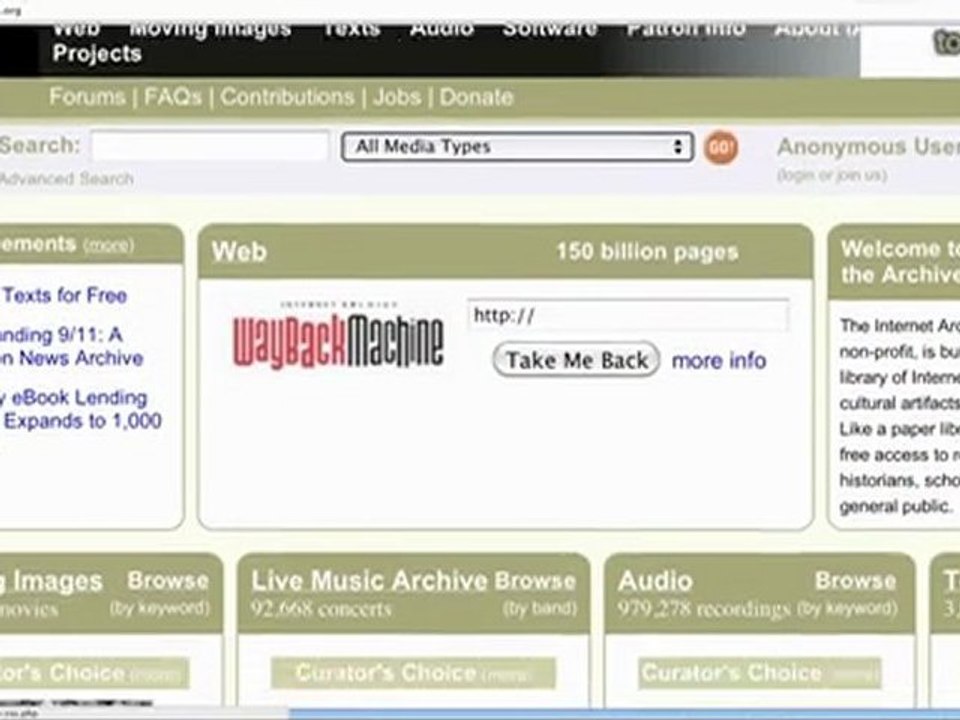Click the Web section heading
This screenshot has width=960, height=720.
(x=239, y=252)
